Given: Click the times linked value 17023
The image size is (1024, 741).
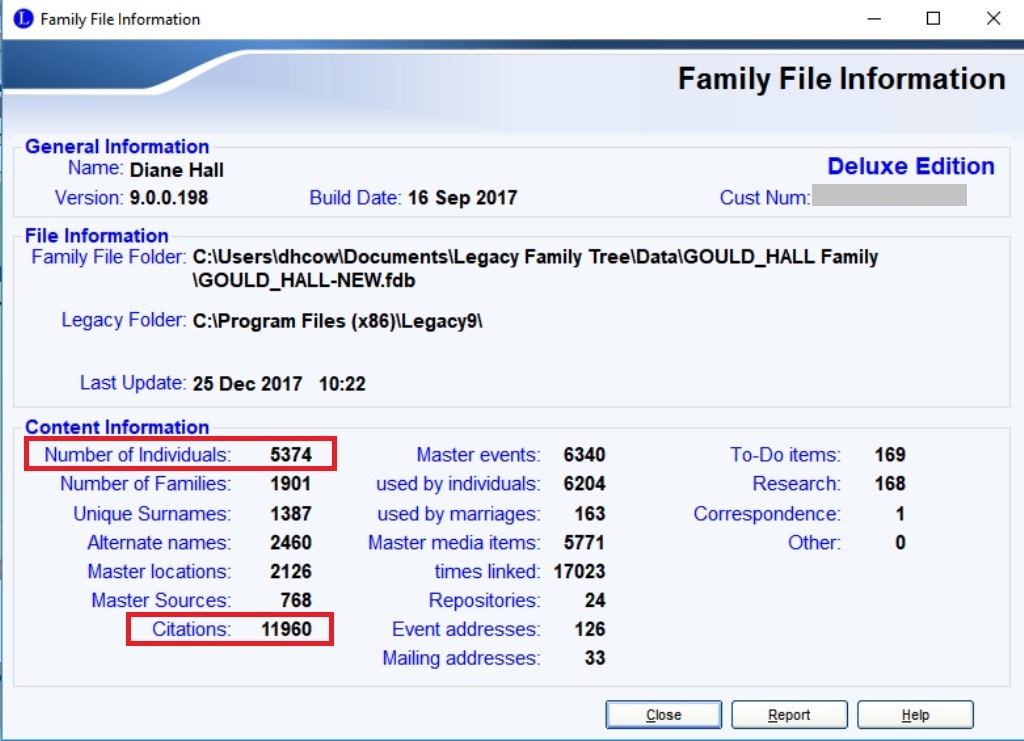Looking at the screenshot, I should pos(580,571).
